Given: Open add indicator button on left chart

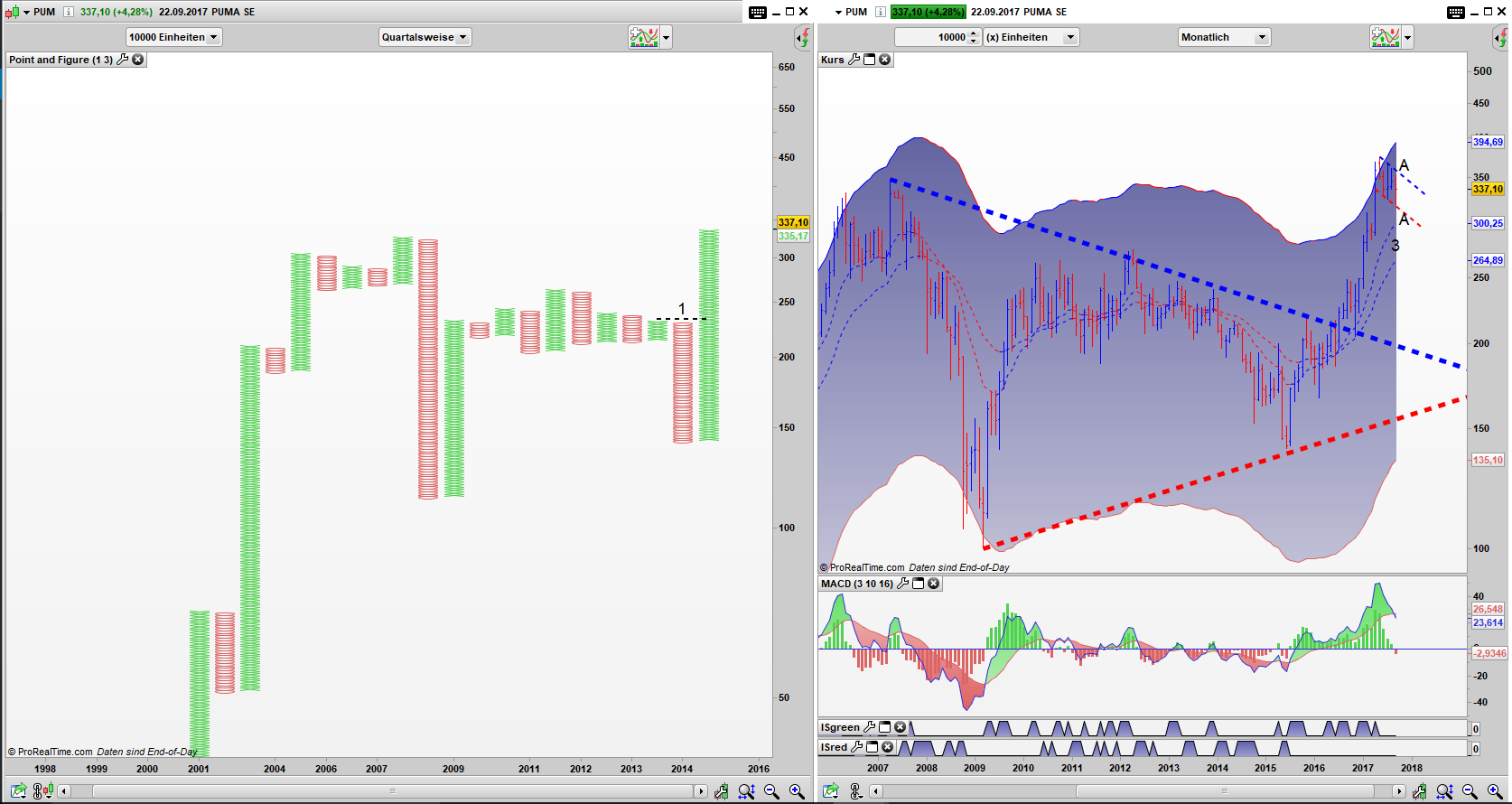Looking at the screenshot, I should click(644, 37).
